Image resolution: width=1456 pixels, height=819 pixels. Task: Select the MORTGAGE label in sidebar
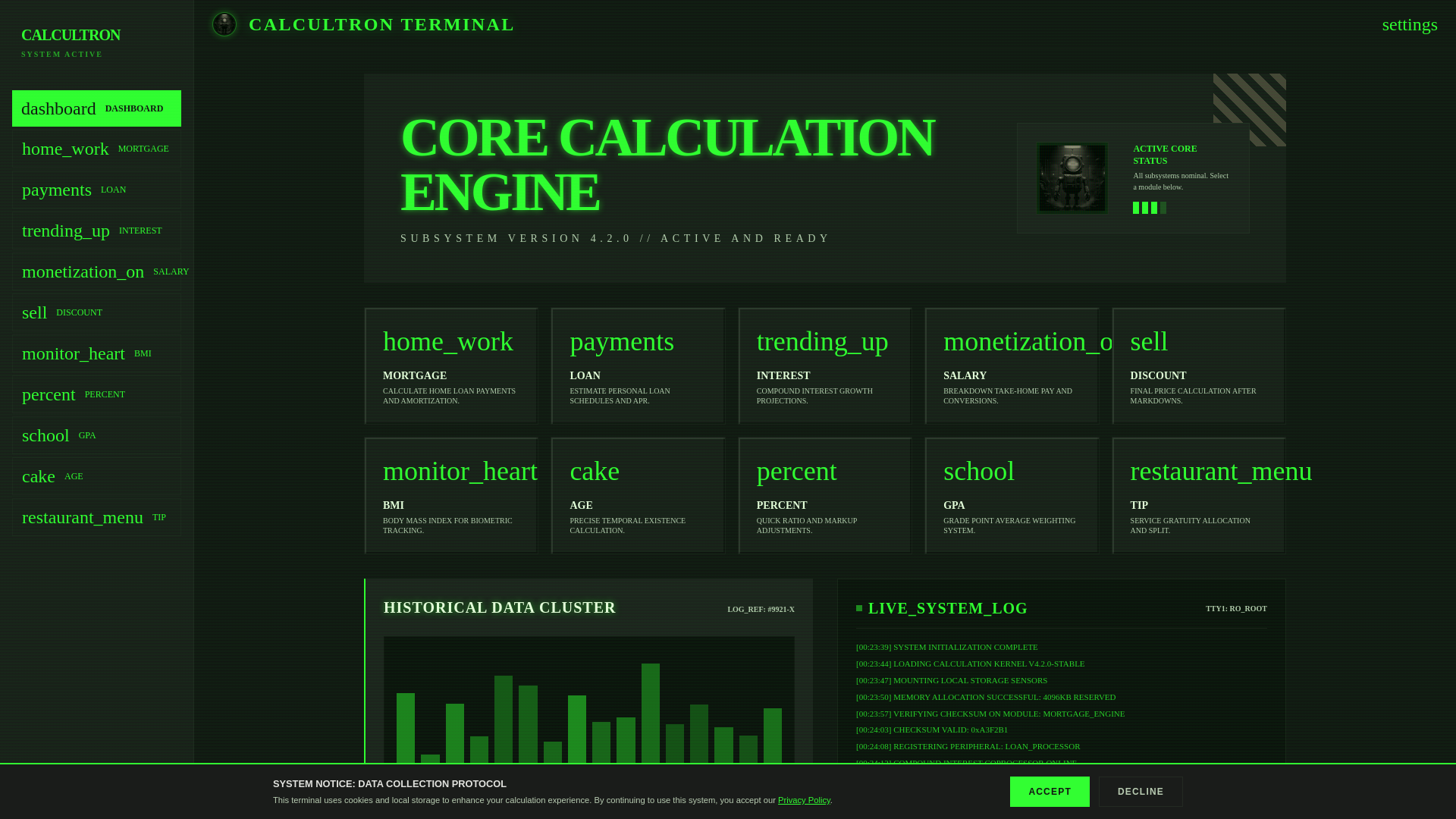tap(143, 149)
